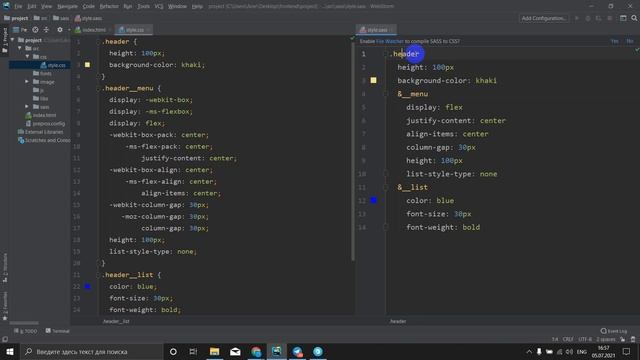Viewport: 640px width, 360px height.
Task: Click fold marker beside .header__menu in CSS editor
Action: 98,88
